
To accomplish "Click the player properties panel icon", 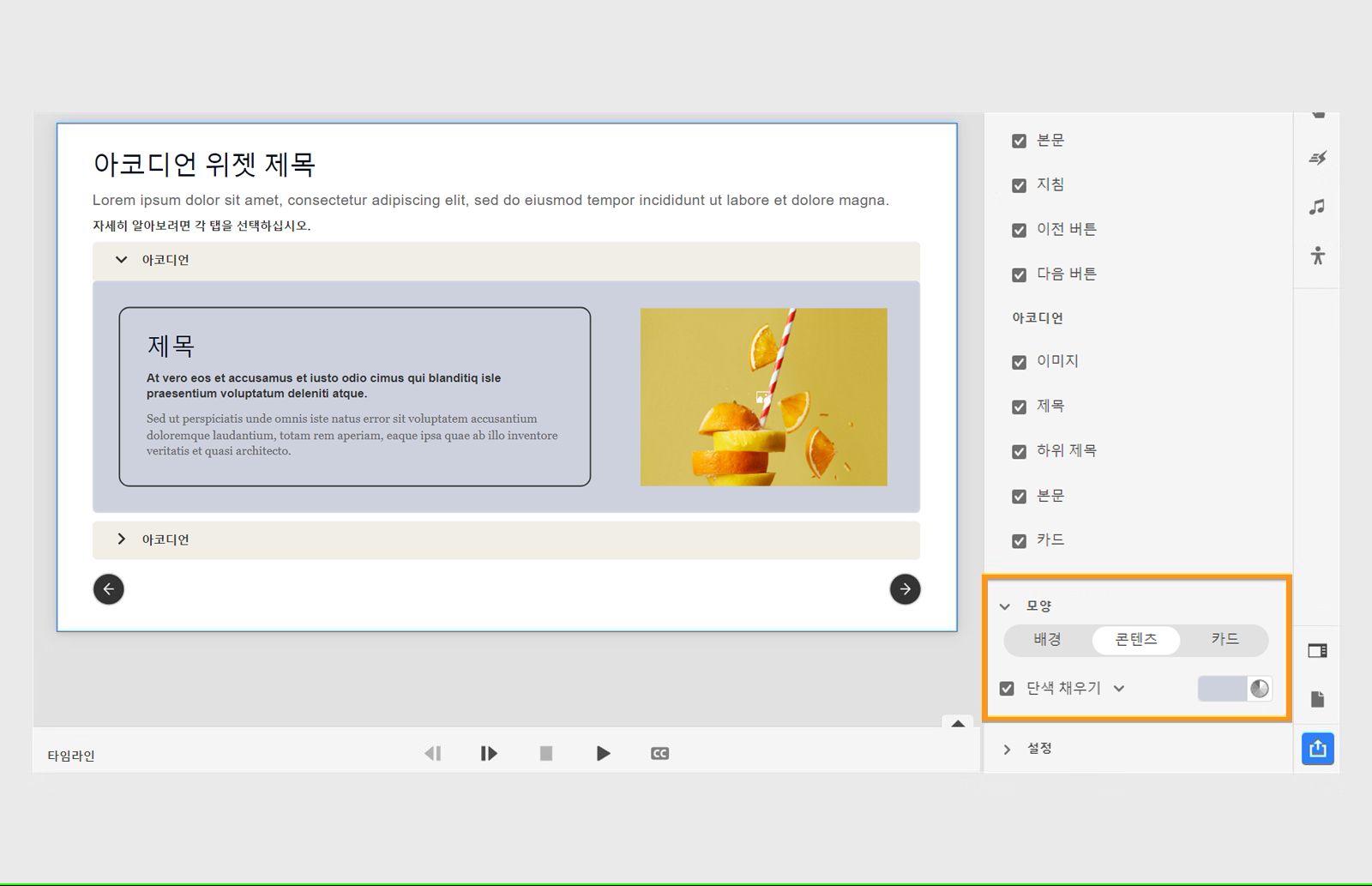I will tap(1317, 650).
